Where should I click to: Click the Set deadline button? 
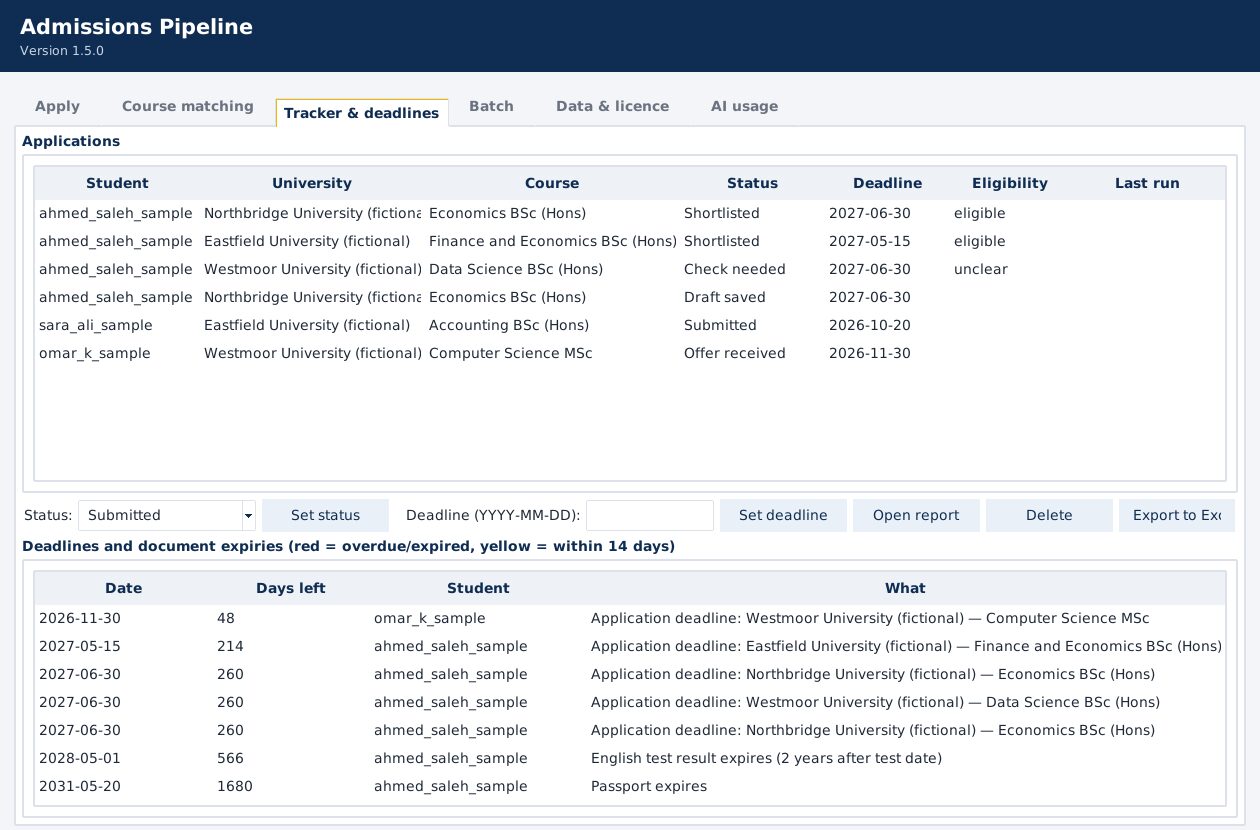point(783,516)
